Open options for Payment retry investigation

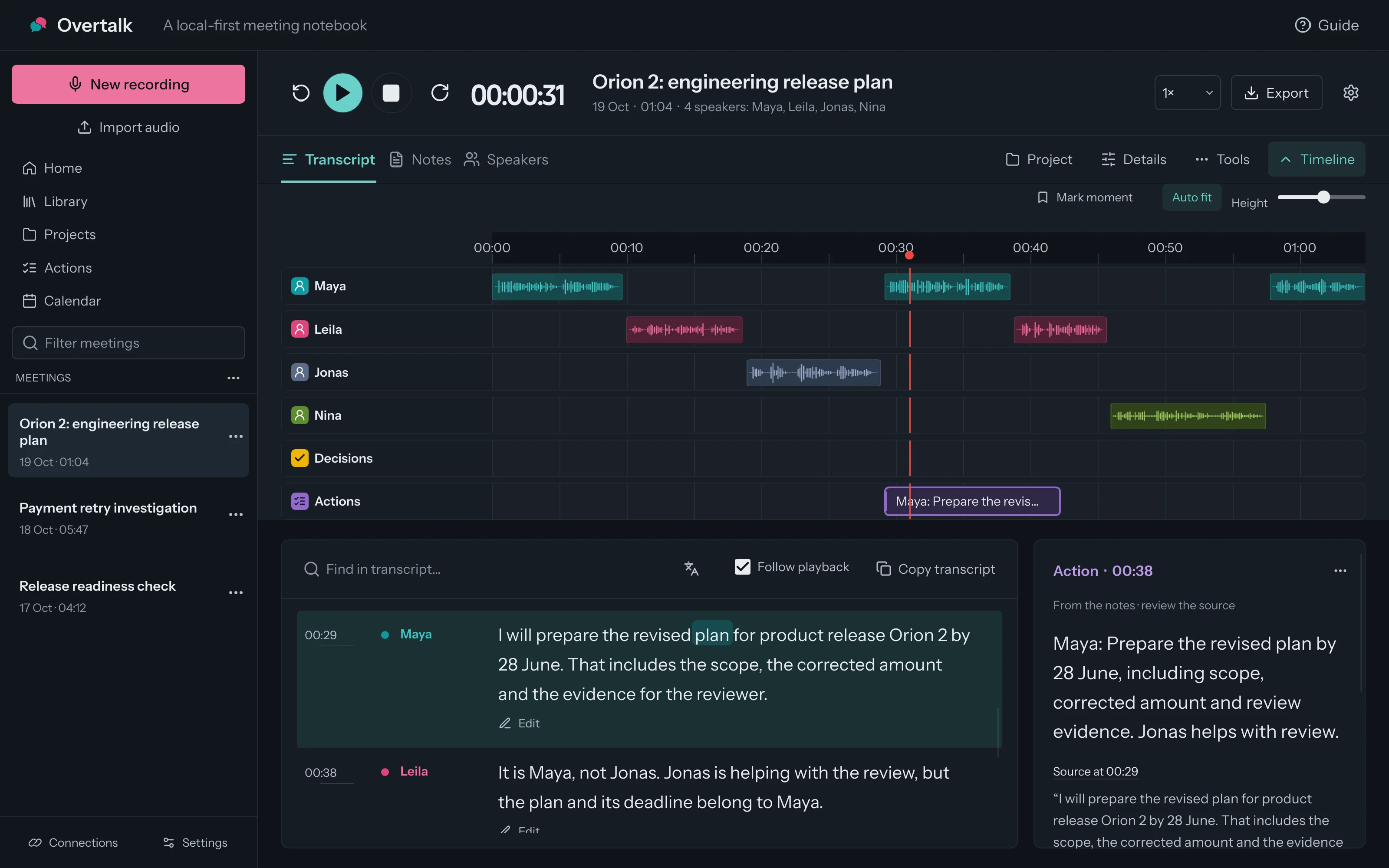pos(236,514)
